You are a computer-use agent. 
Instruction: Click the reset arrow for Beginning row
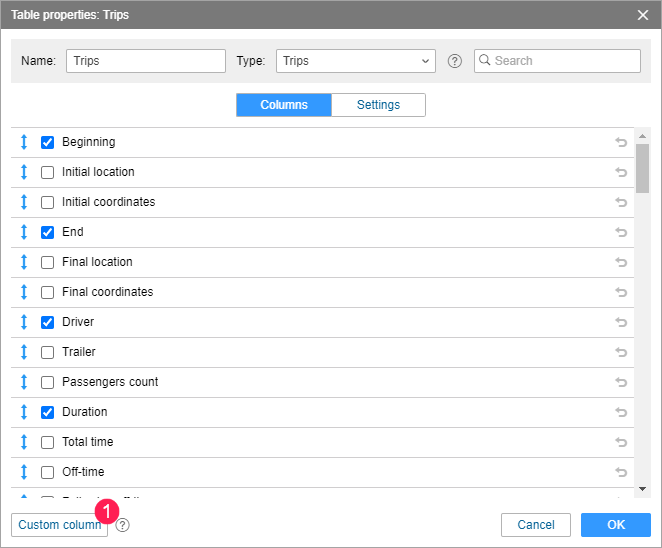(621, 142)
